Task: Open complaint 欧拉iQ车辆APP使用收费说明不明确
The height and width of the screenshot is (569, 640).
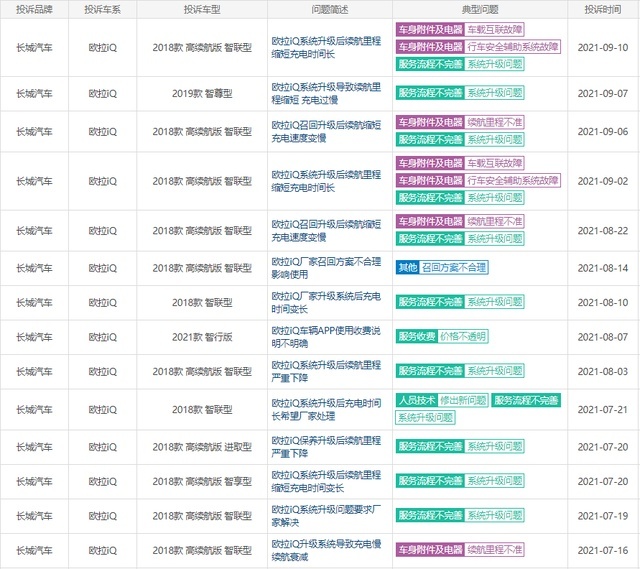Action: [326, 337]
